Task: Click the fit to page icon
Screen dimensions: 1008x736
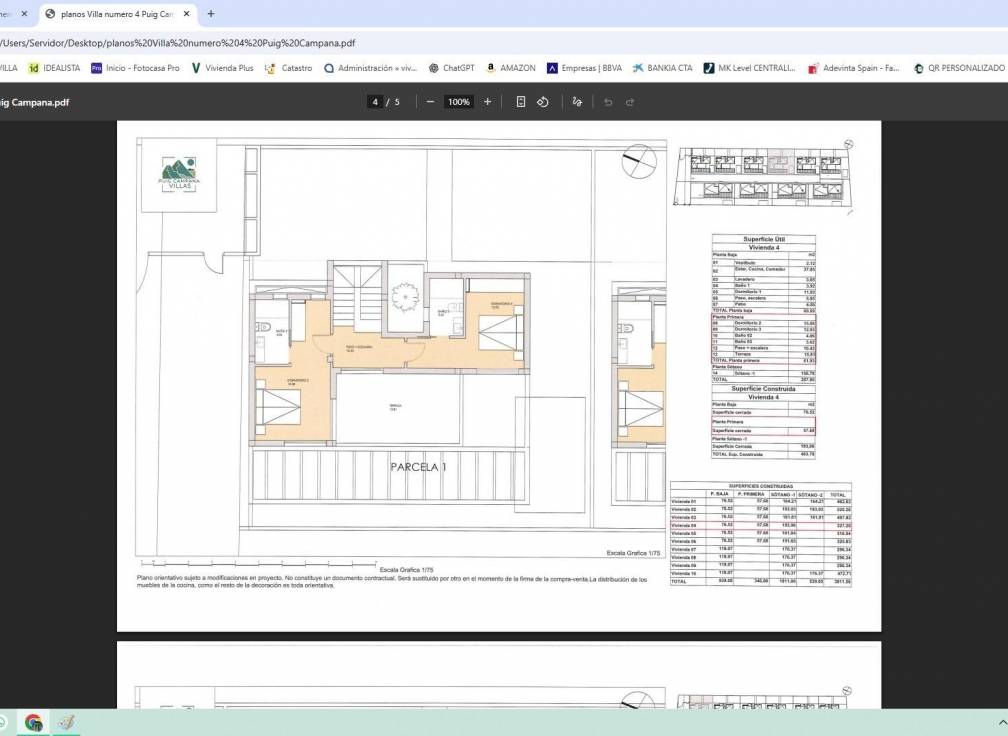Action: point(520,102)
